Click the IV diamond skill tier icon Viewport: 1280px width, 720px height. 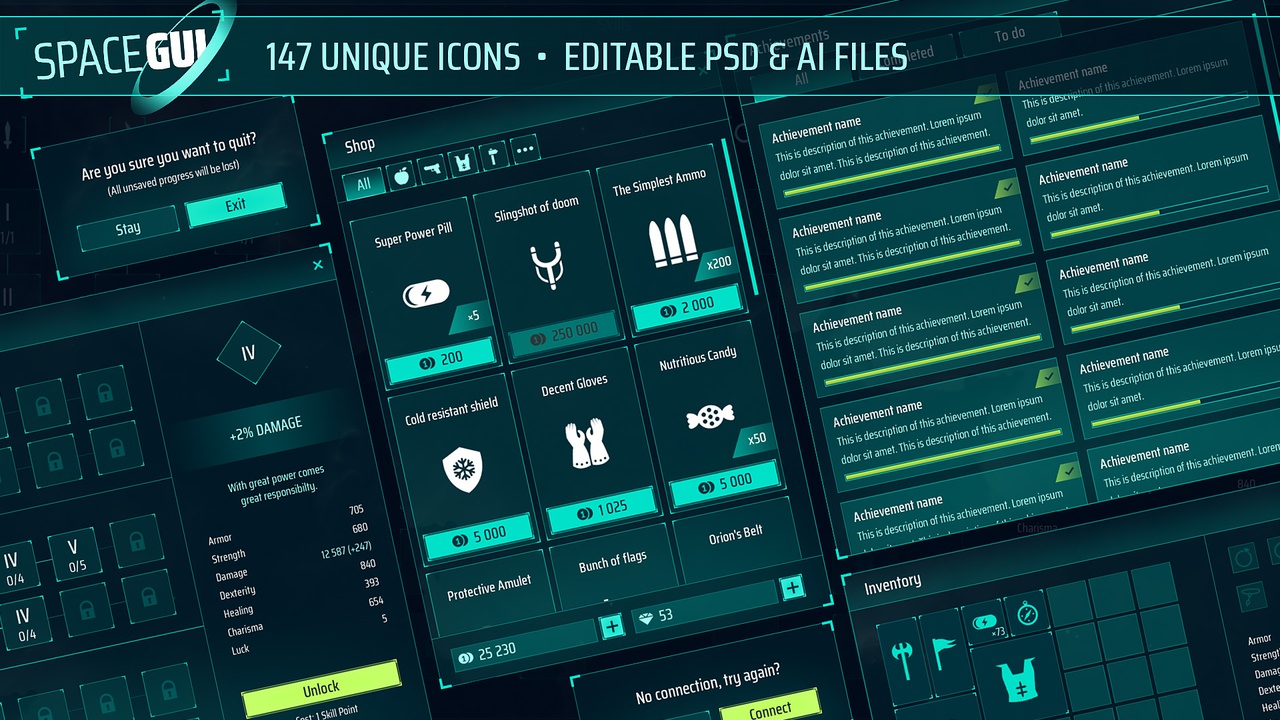tap(249, 353)
